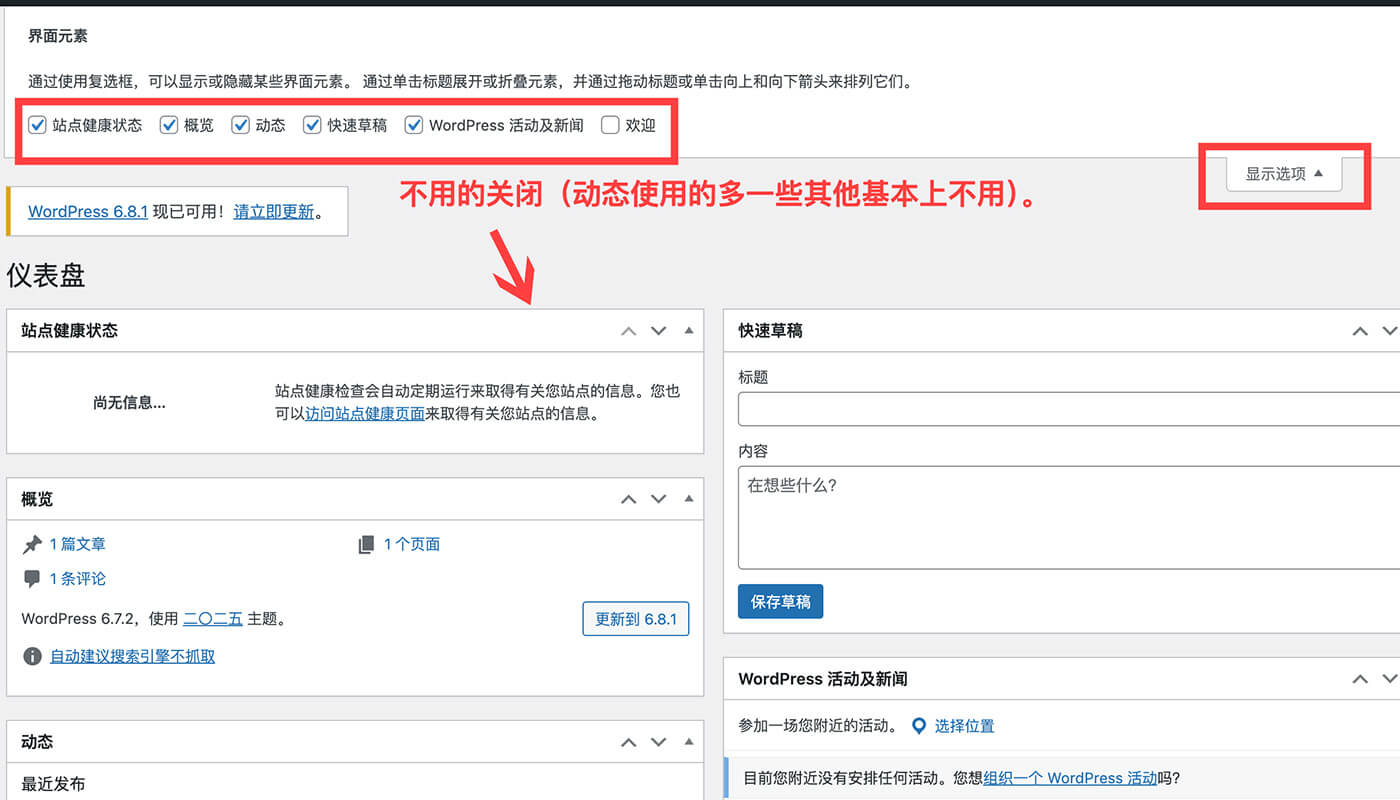The image size is (1400, 800).
Task: Toggle the 动态 checkbox
Action: 240,125
